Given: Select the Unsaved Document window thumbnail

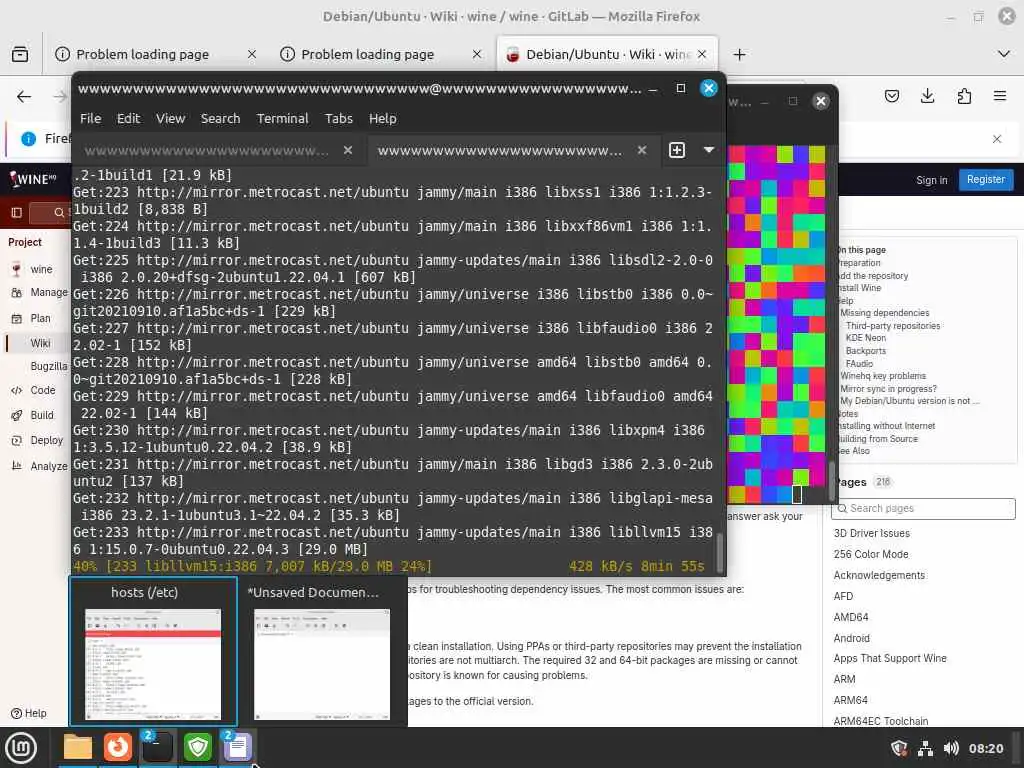Looking at the screenshot, I should click(x=321, y=652).
